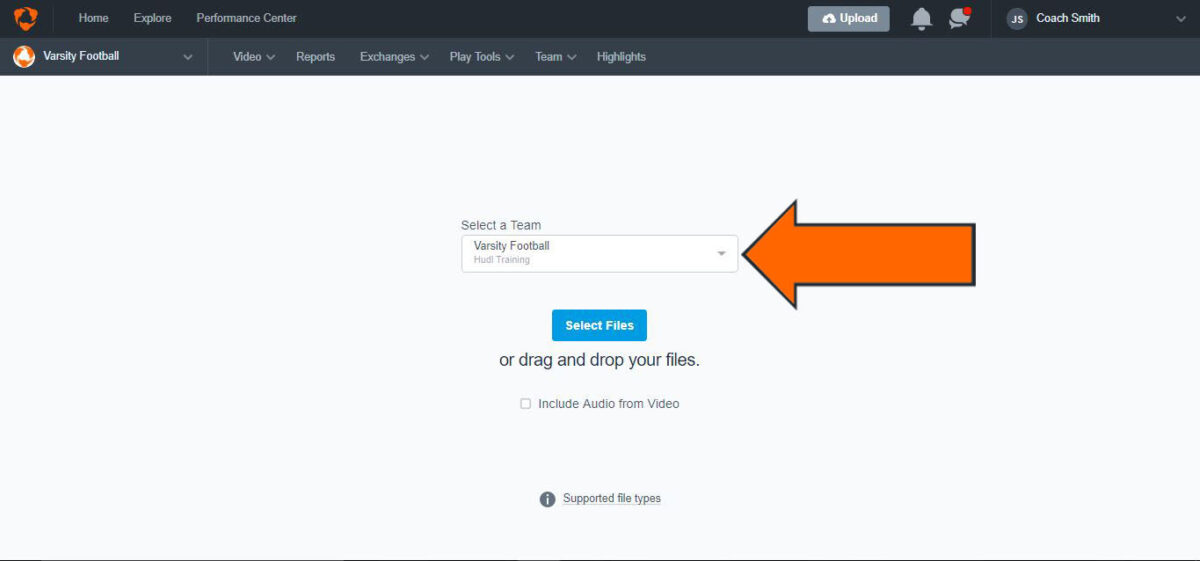1200x561 pixels.
Task: Open the Exchanges menu
Action: tap(394, 57)
